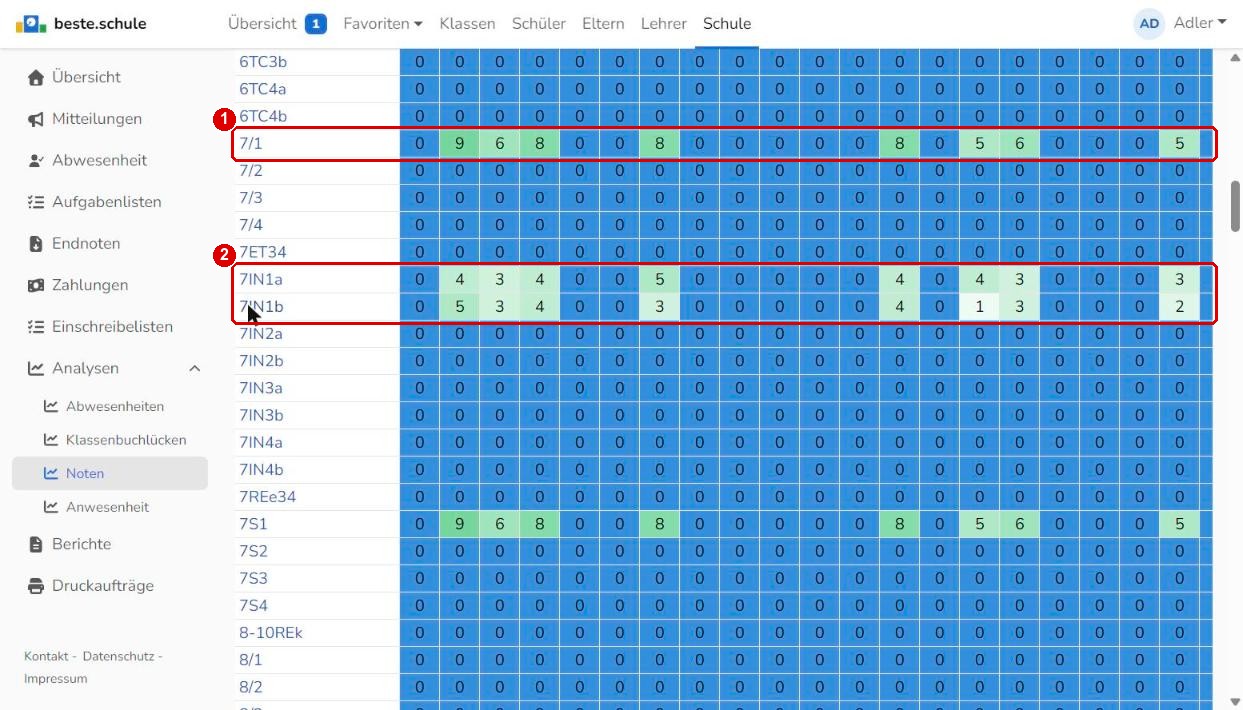Screen dimensions: 1243x710
Task: Click the person icon for Abwesenheit
Action: (36, 161)
